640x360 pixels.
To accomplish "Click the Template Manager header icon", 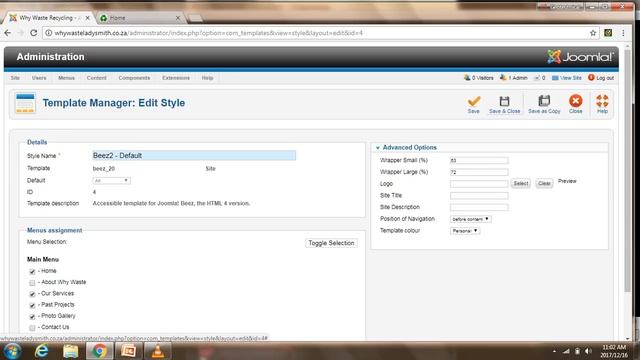I will (x=25, y=103).
